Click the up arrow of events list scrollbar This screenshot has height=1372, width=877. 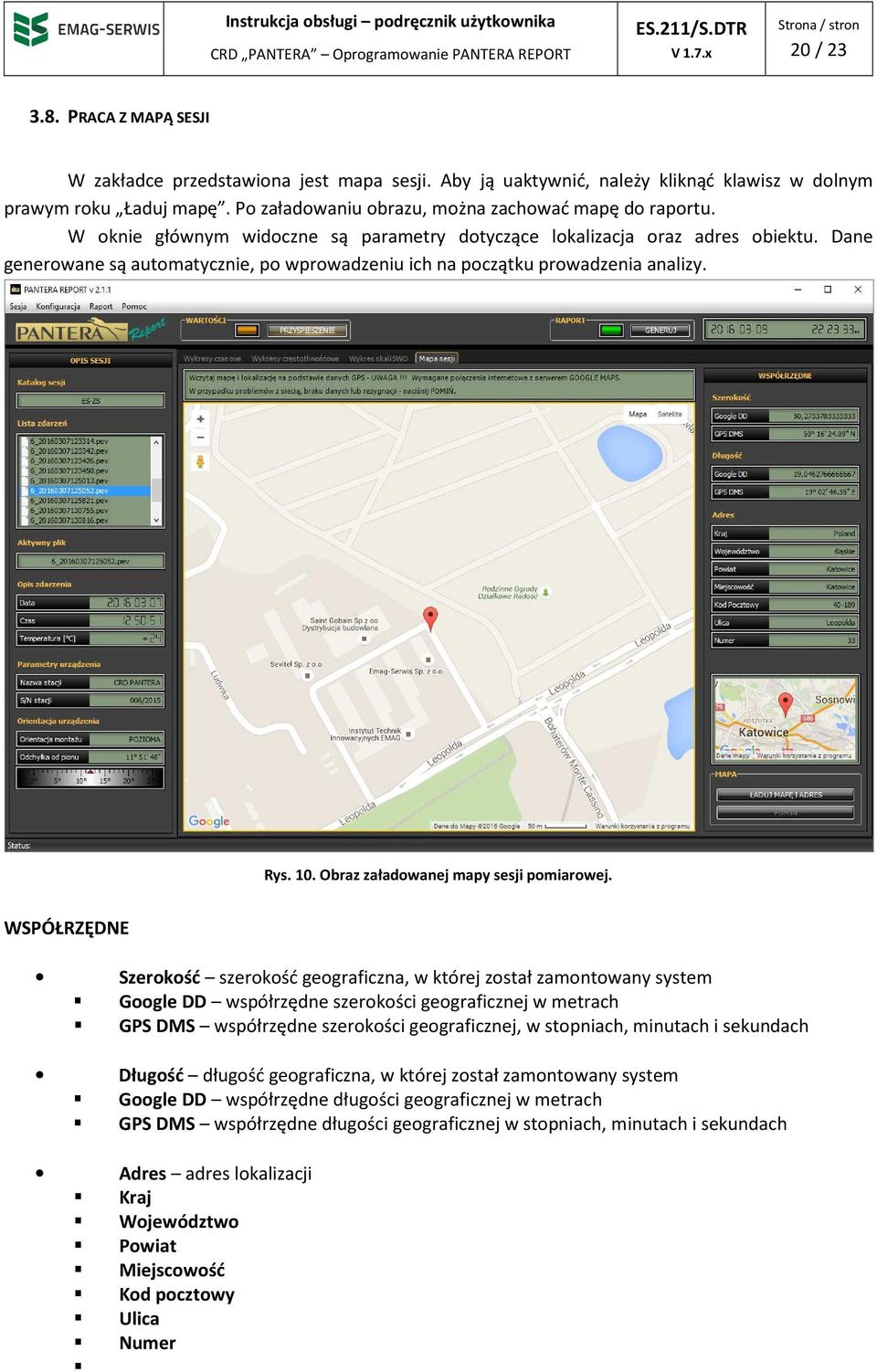click(x=157, y=442)
